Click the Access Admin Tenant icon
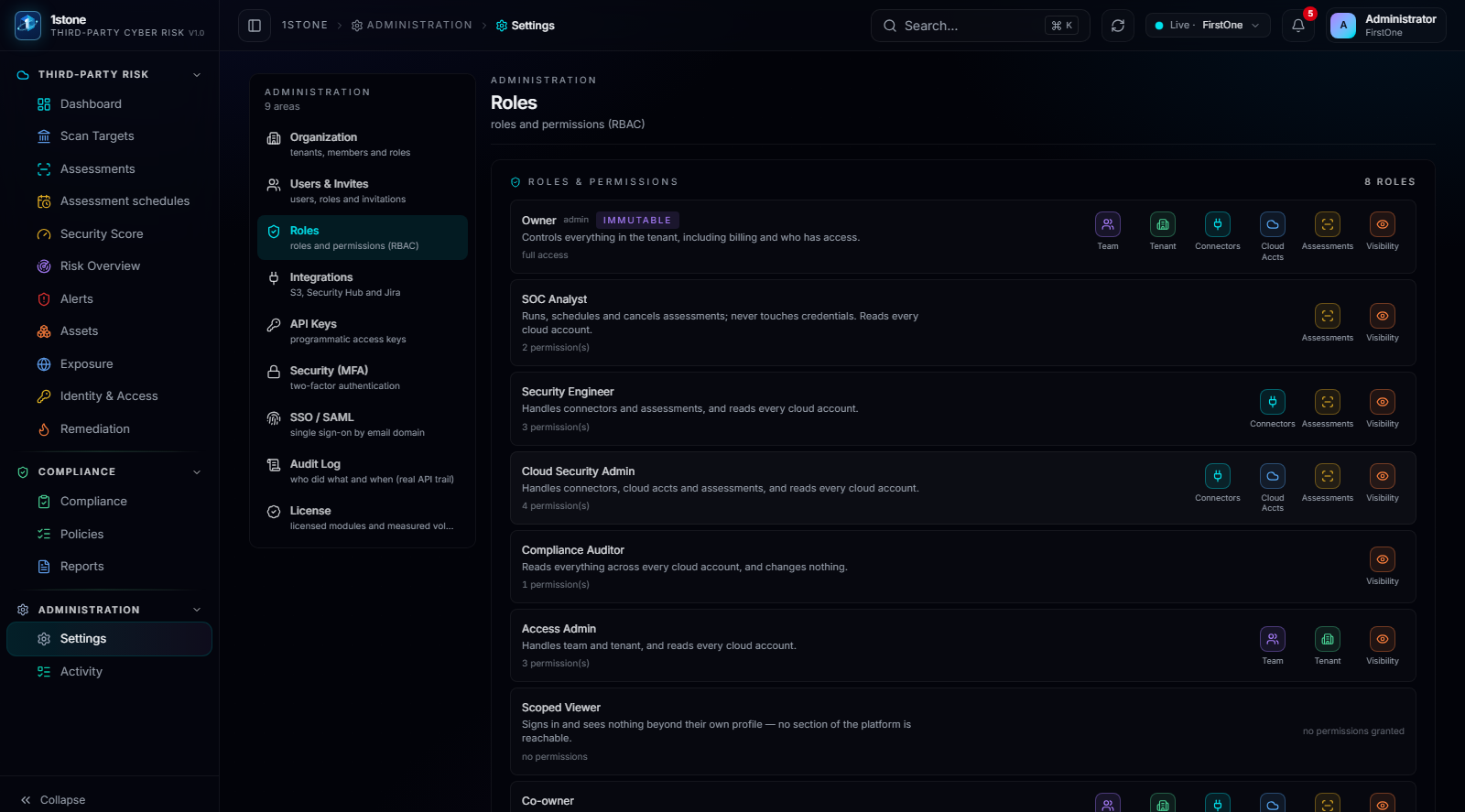The height and width of the screenshot is (812, 1465). coord(1328,639)
